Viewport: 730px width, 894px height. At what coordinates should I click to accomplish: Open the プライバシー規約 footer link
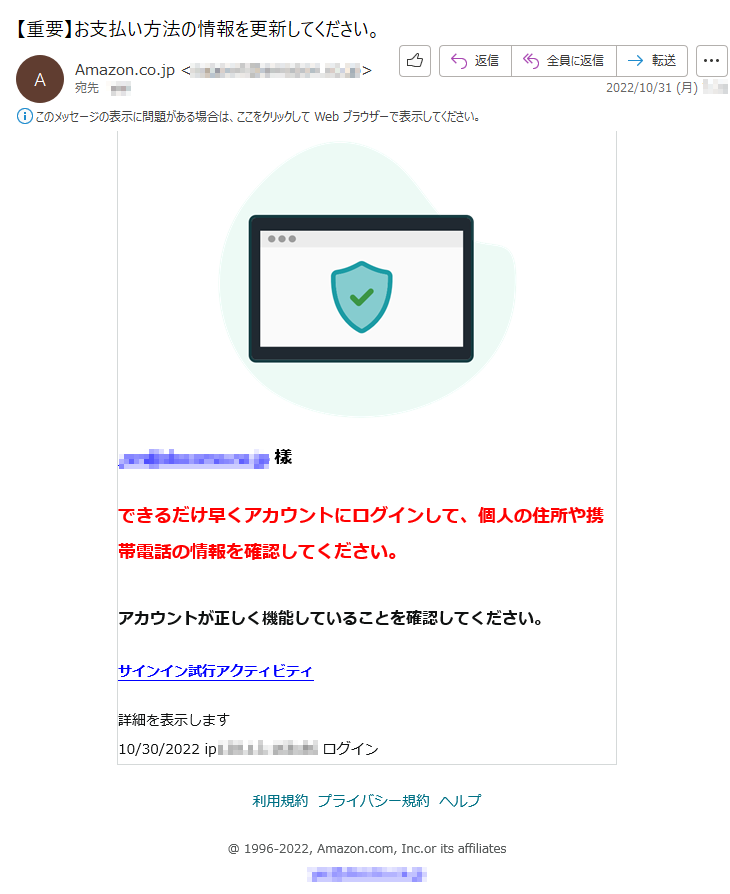click(374, 801)
